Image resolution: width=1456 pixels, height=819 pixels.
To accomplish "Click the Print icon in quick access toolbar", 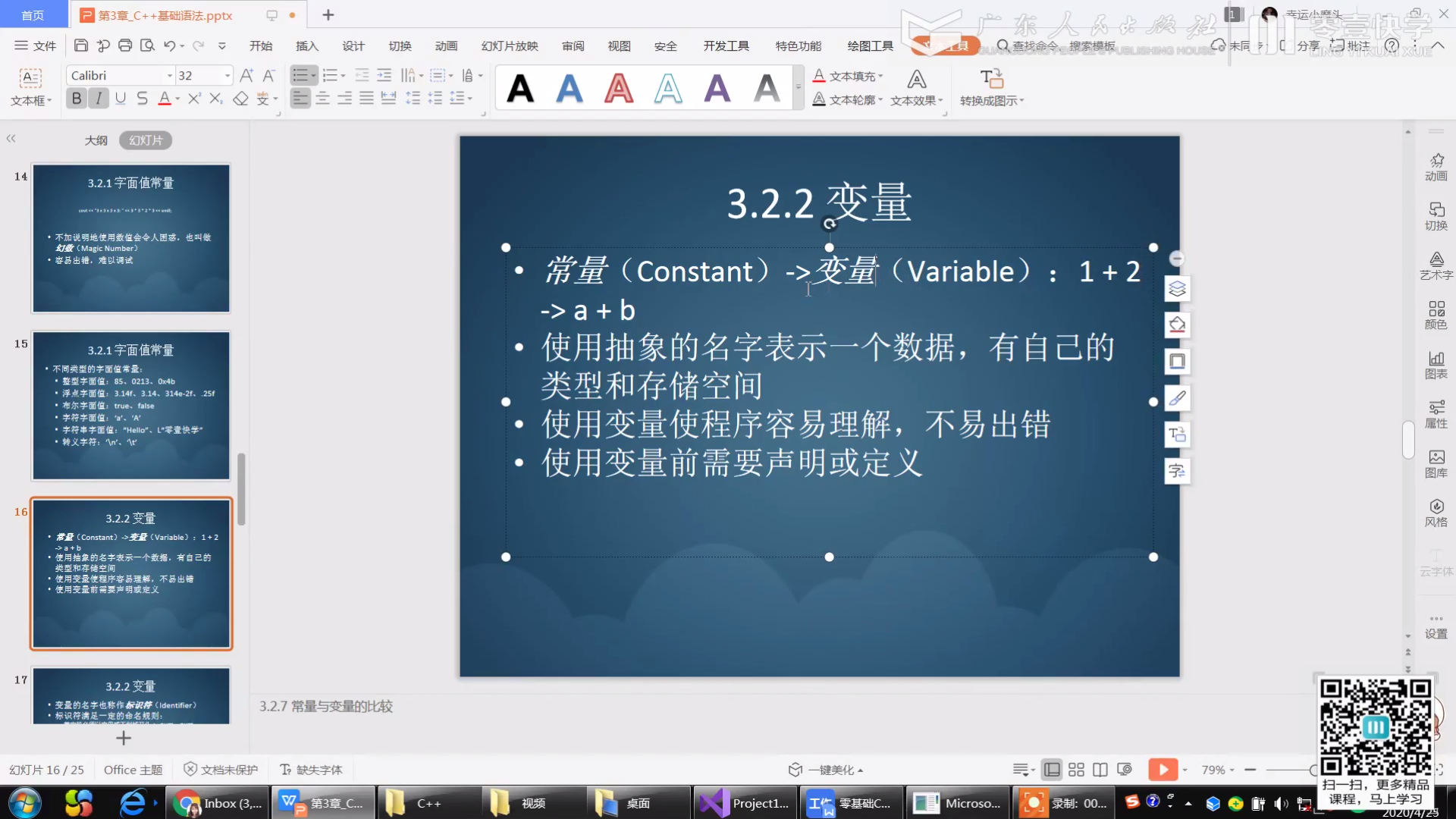I will [x=125, y=45].
